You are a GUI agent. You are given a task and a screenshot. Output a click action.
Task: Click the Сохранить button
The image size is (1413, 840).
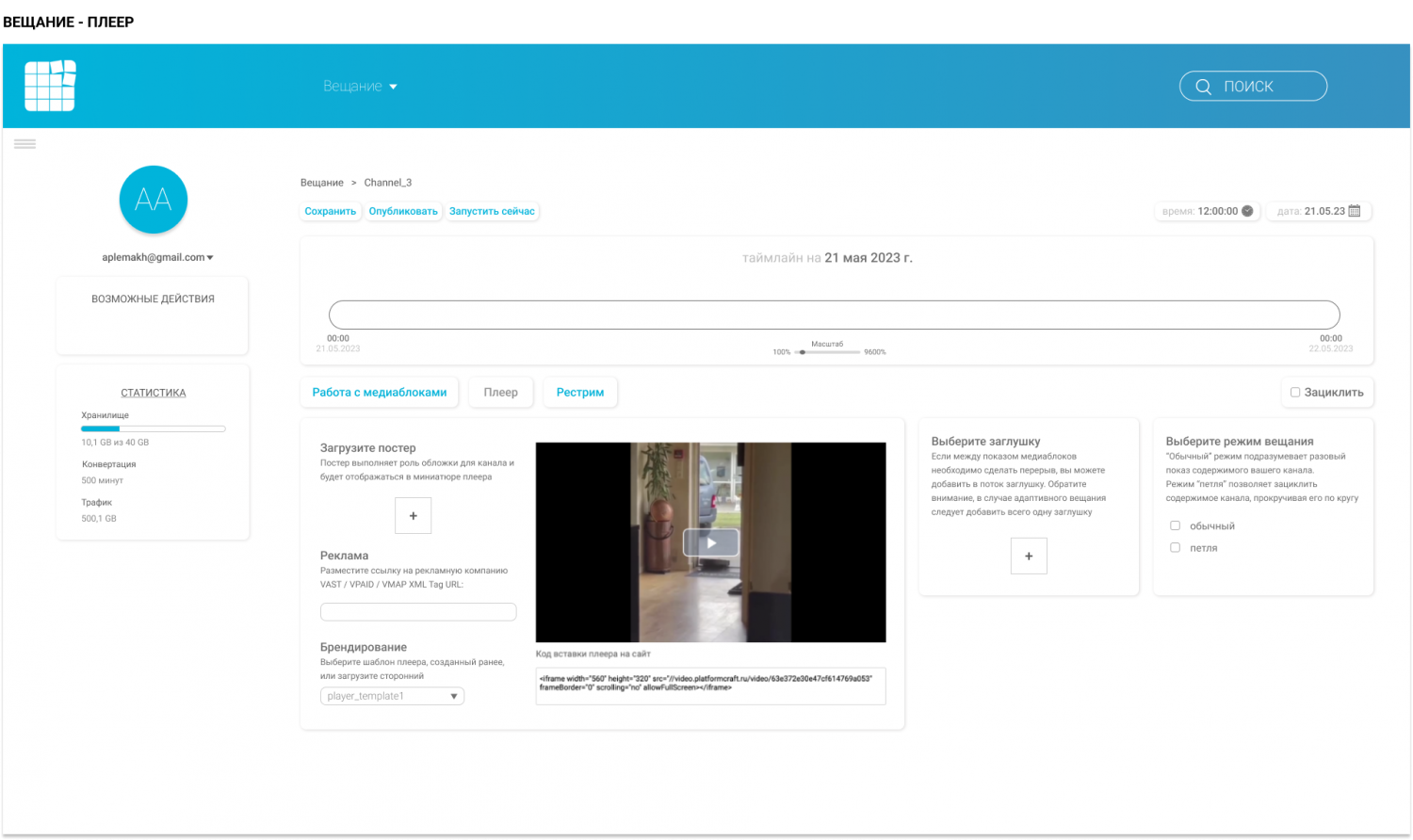click(x=330, y=212)
